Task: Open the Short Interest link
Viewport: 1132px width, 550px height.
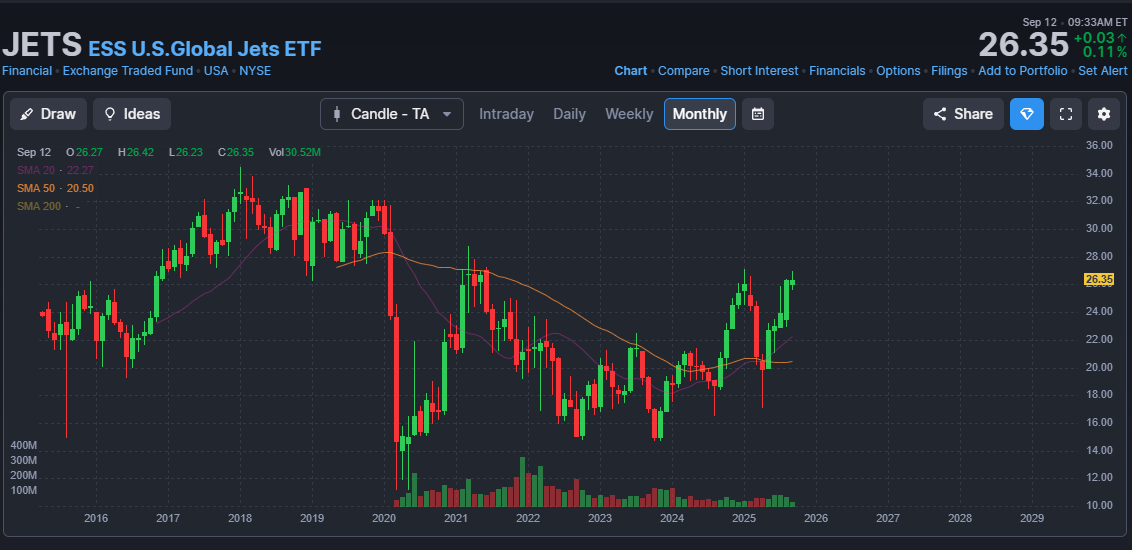Action: pos(759,71)
